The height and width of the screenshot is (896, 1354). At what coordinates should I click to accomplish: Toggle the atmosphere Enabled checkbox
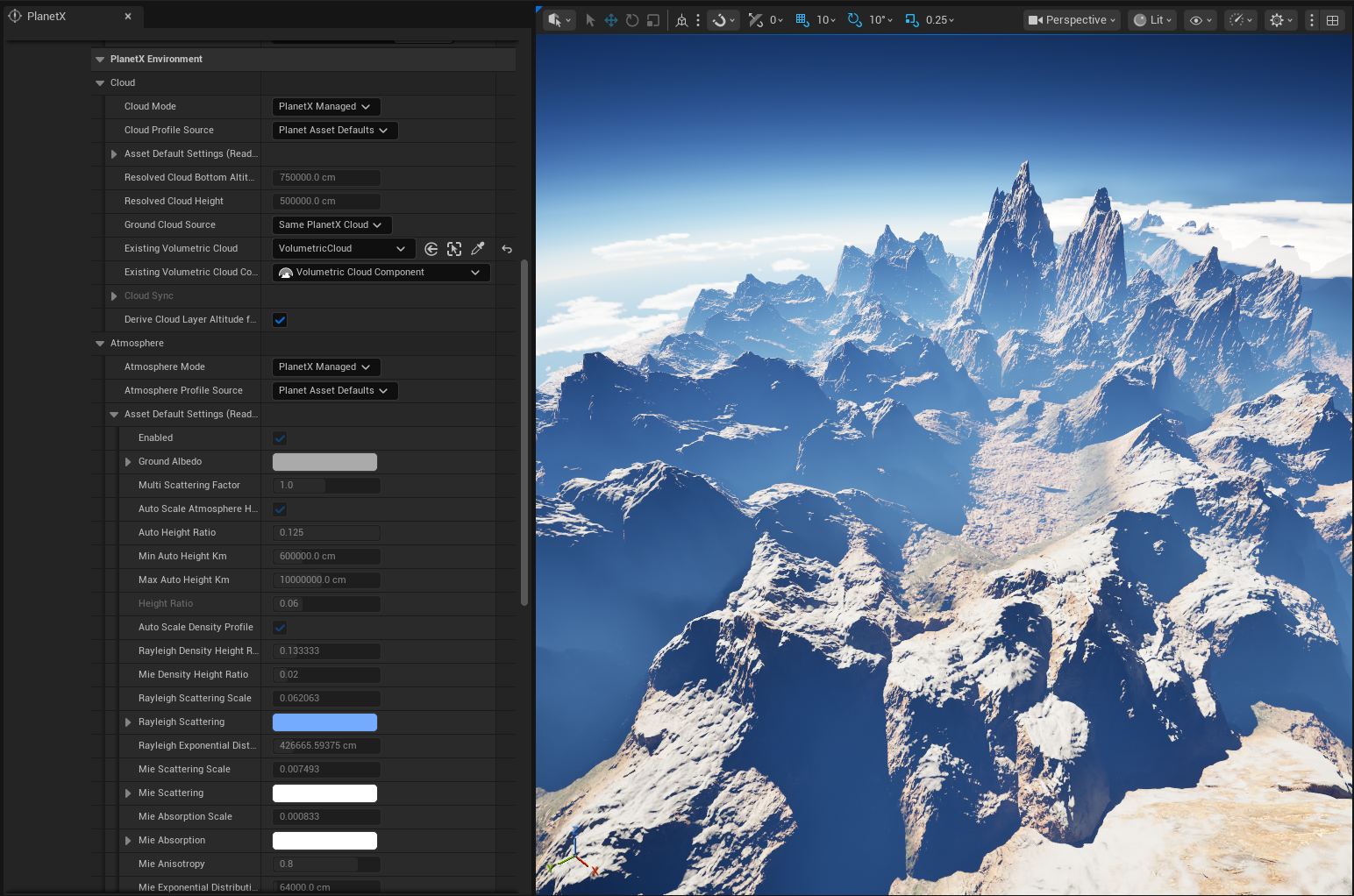pyautogui.click(x=280, y=438)
